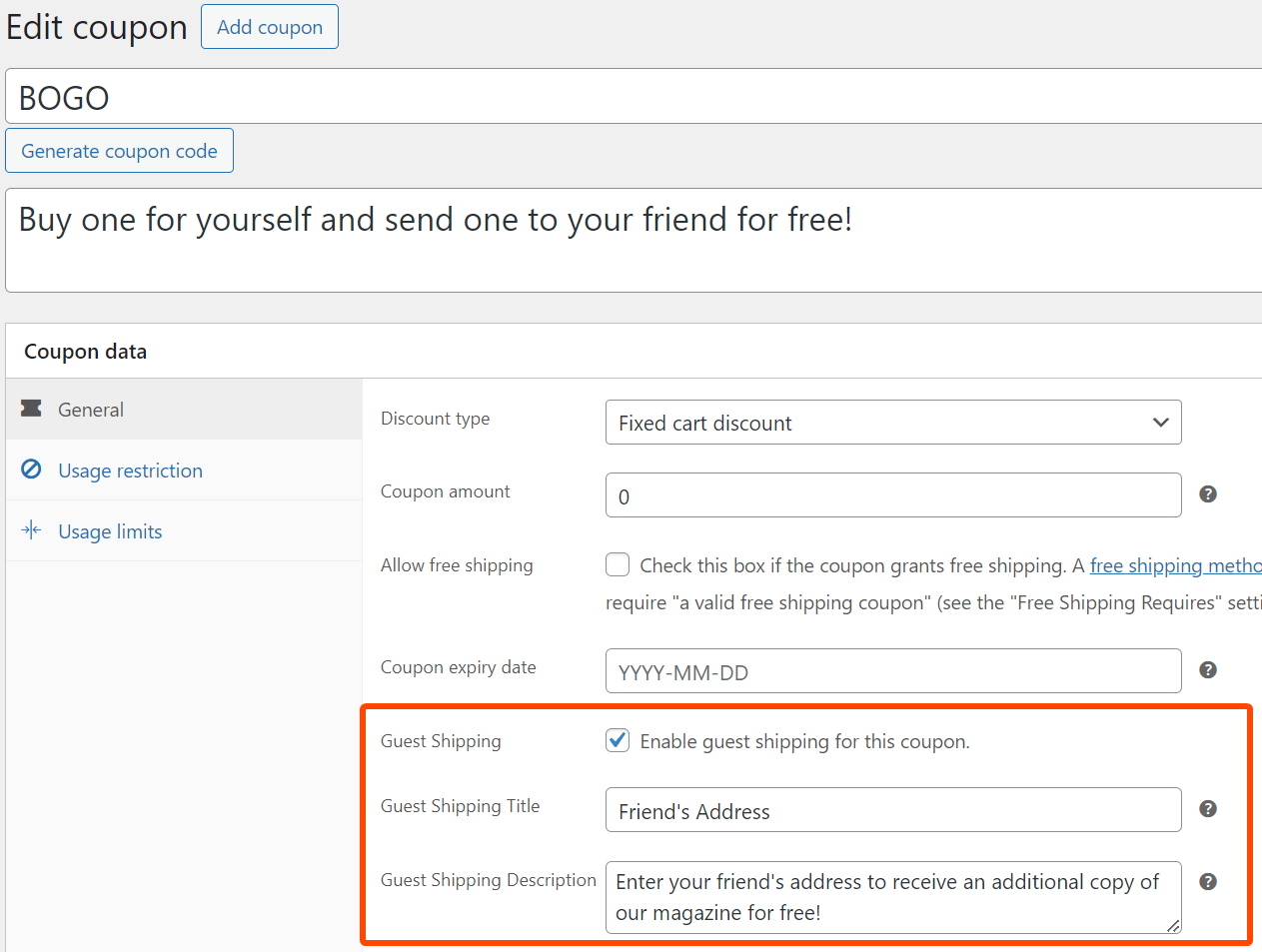The width and height of the screenshot is (1262, 952).
Task: Open help tooltip for Guest Shipping Description
Action: point(1208,882)
